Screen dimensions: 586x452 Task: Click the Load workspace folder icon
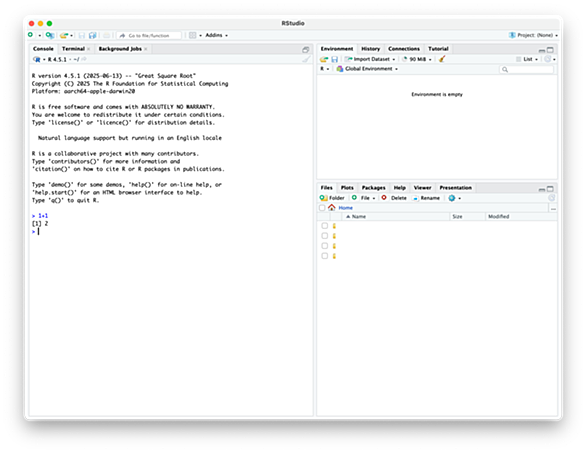[x=324, y=59]
